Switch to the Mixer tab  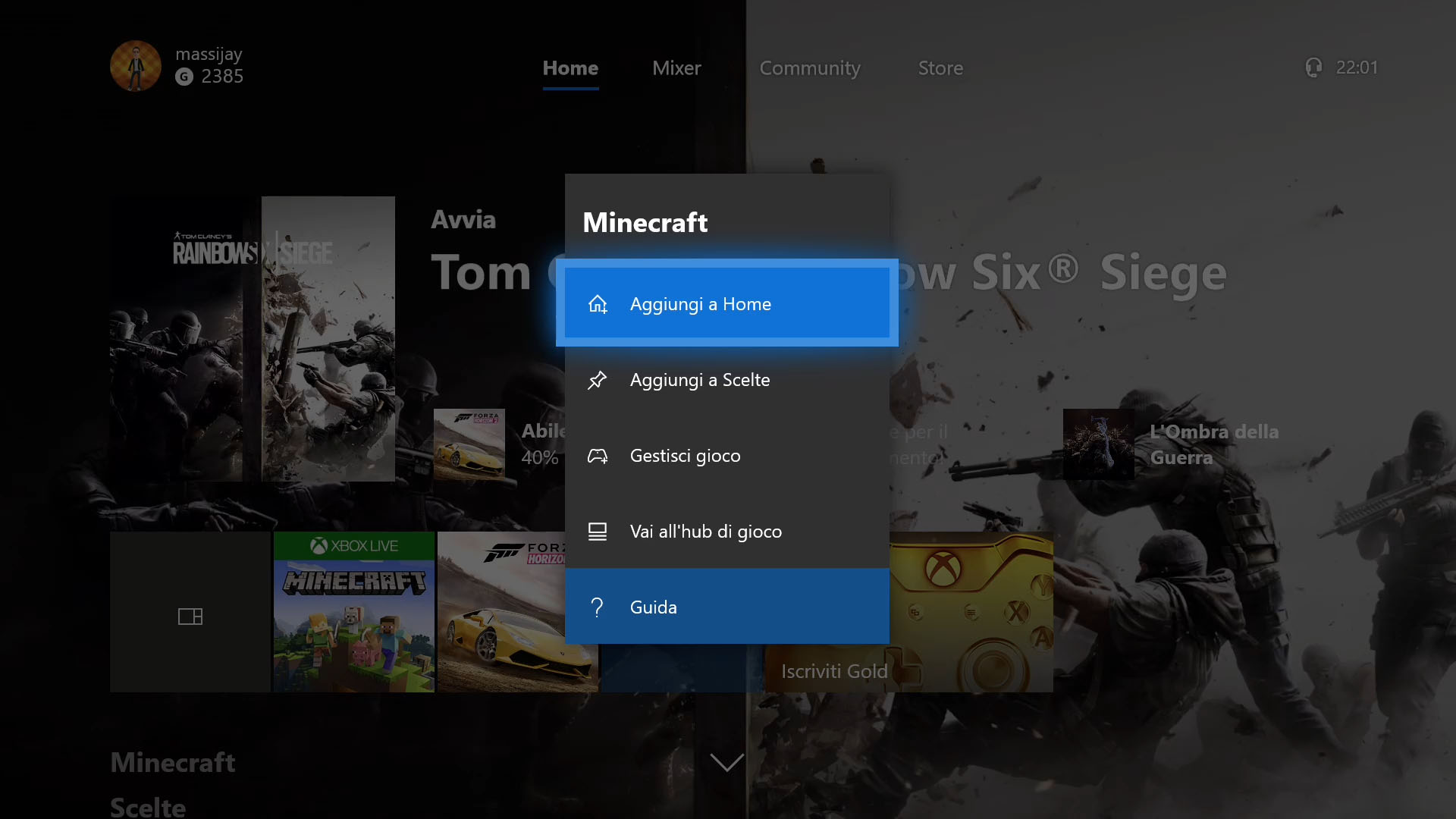click(676, 68)
